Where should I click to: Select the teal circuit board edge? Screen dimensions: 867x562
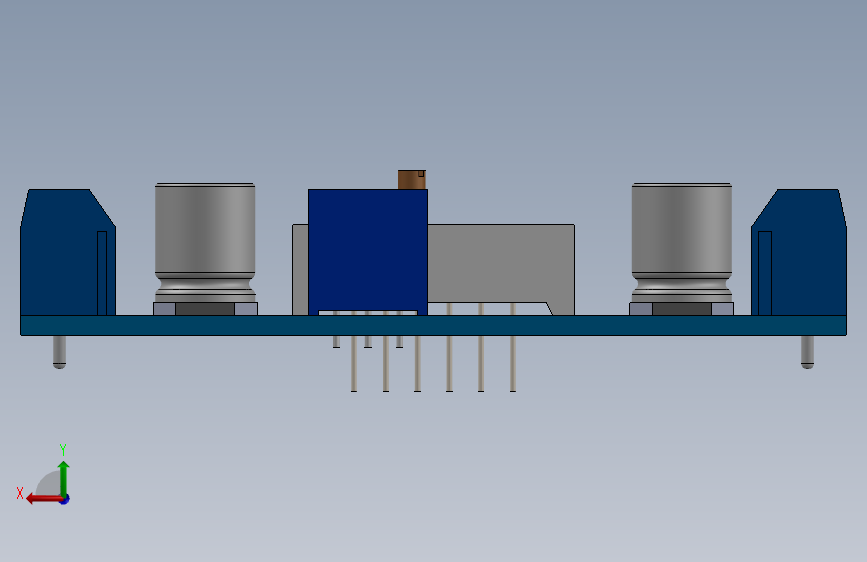(434, 325)
